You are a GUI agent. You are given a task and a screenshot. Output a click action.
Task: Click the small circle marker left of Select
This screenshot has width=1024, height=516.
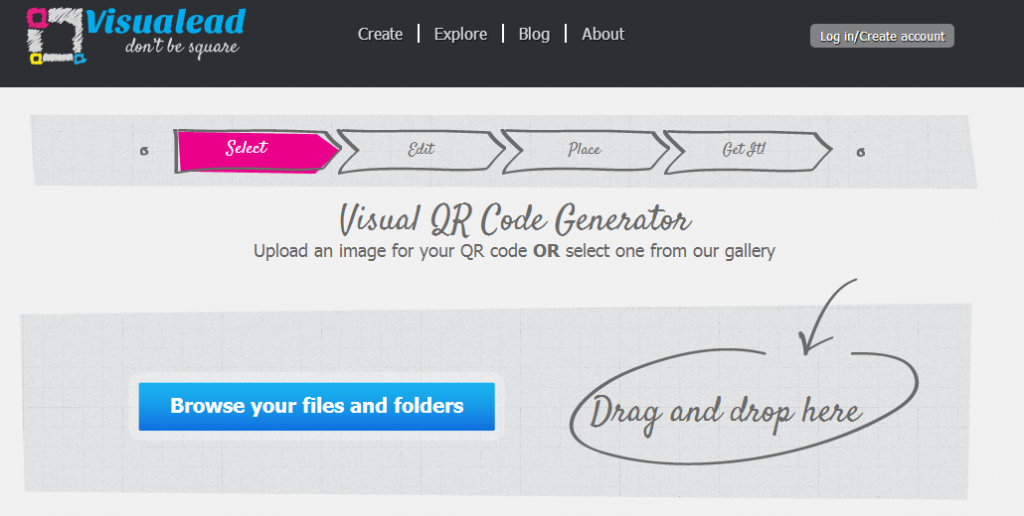pyautogui.click(x=145, y=152)
